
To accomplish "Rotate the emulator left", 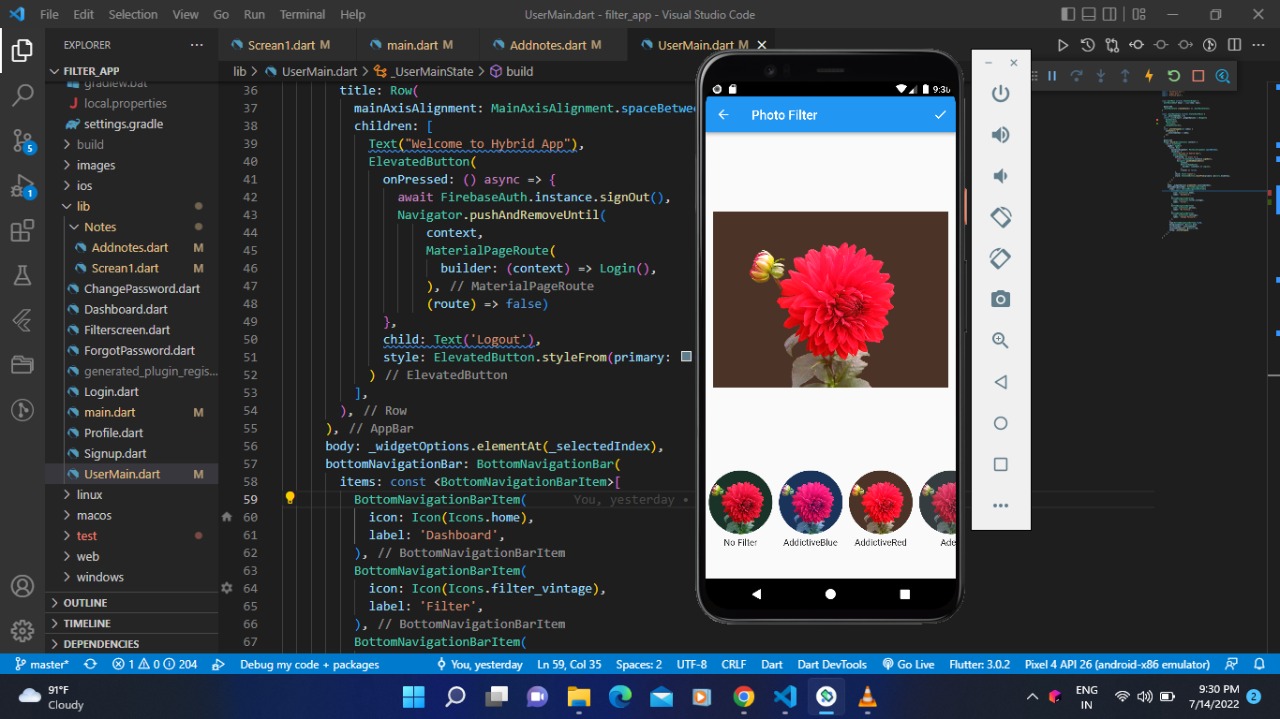I will [1000, 217].
